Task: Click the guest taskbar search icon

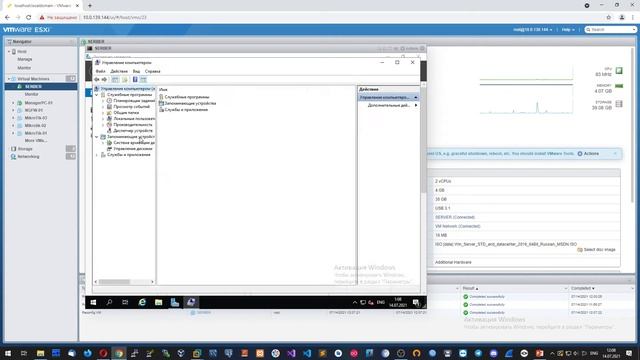Action: 109,302
